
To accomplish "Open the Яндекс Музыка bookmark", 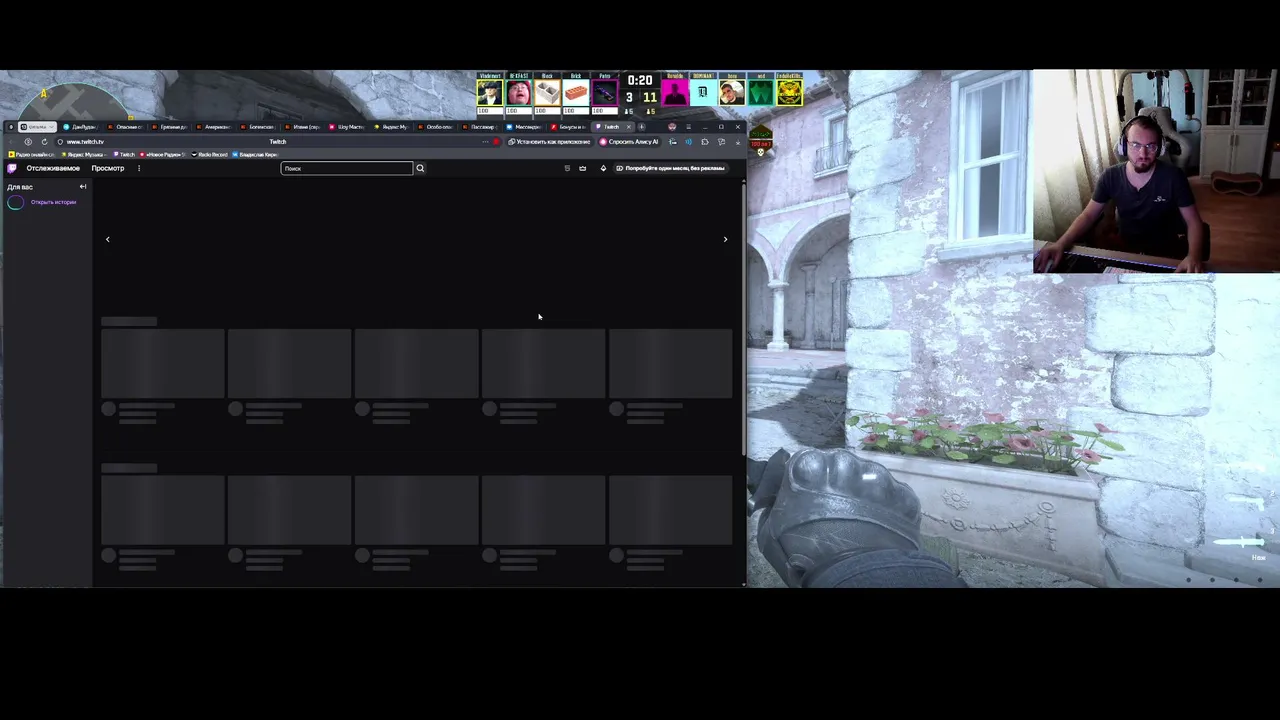I will [x=84, y=155].
